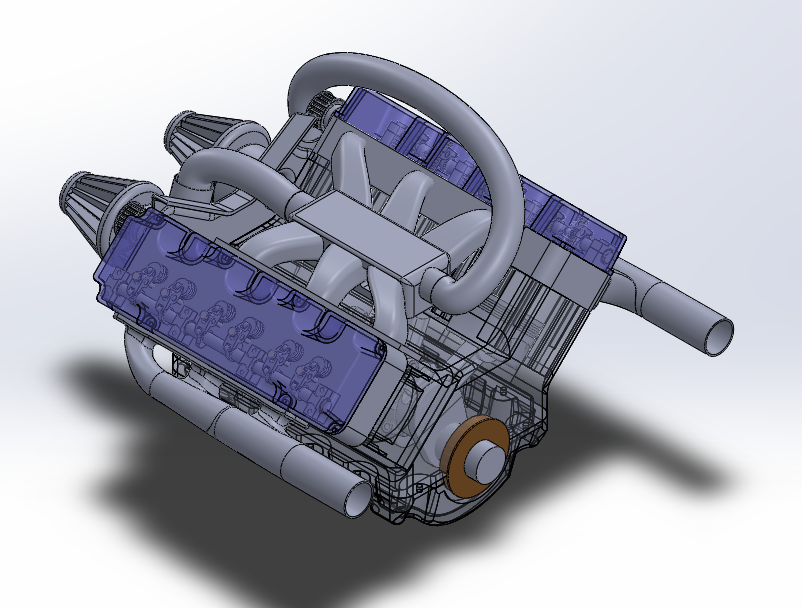The width and height of the screenshot is (802, 608).
Task: Select the smaller S-shaped pipe feeding the plenum
Action: [x=236, y=171]
